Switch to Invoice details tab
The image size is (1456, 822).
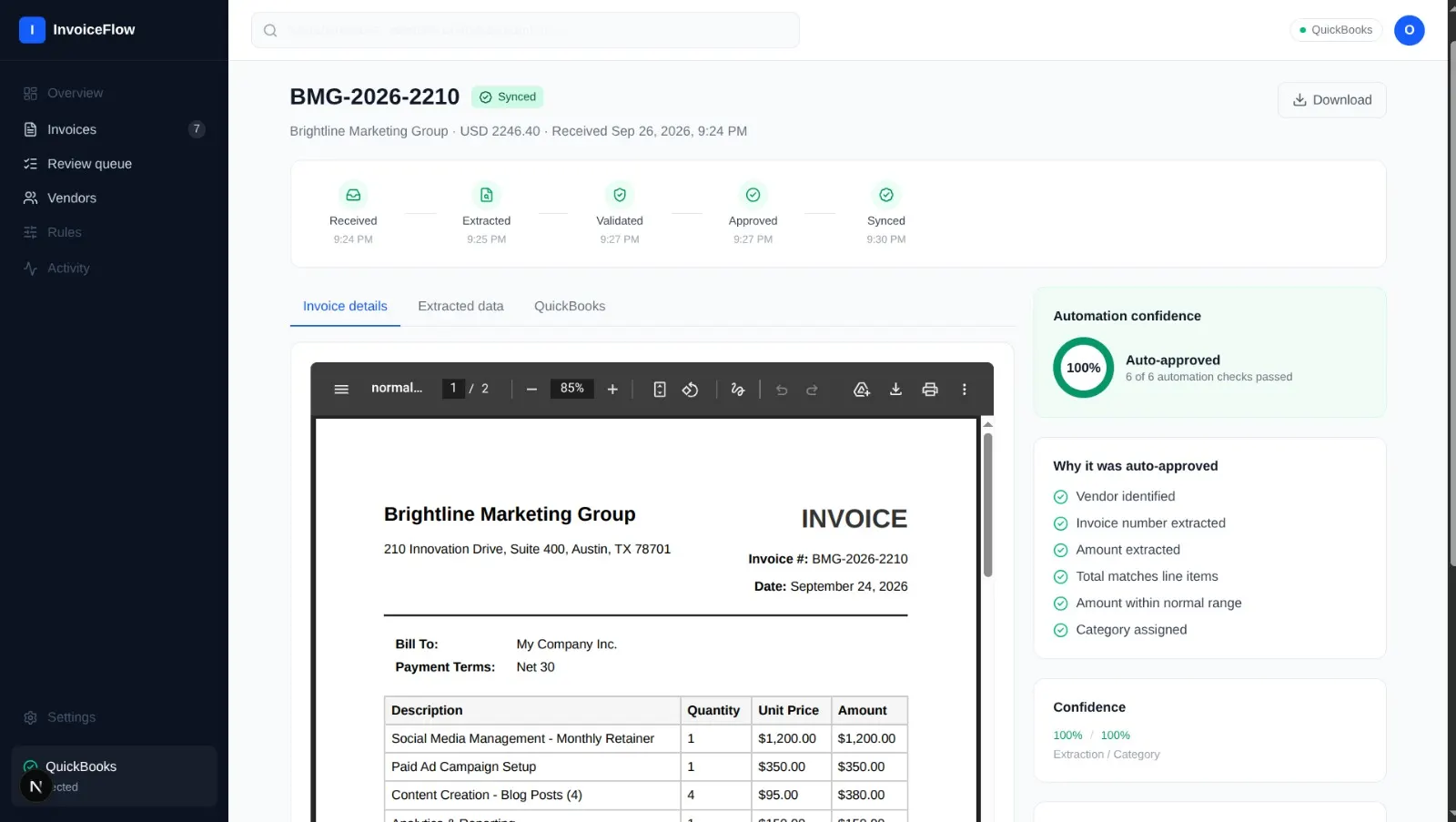(x=345, y=307)
